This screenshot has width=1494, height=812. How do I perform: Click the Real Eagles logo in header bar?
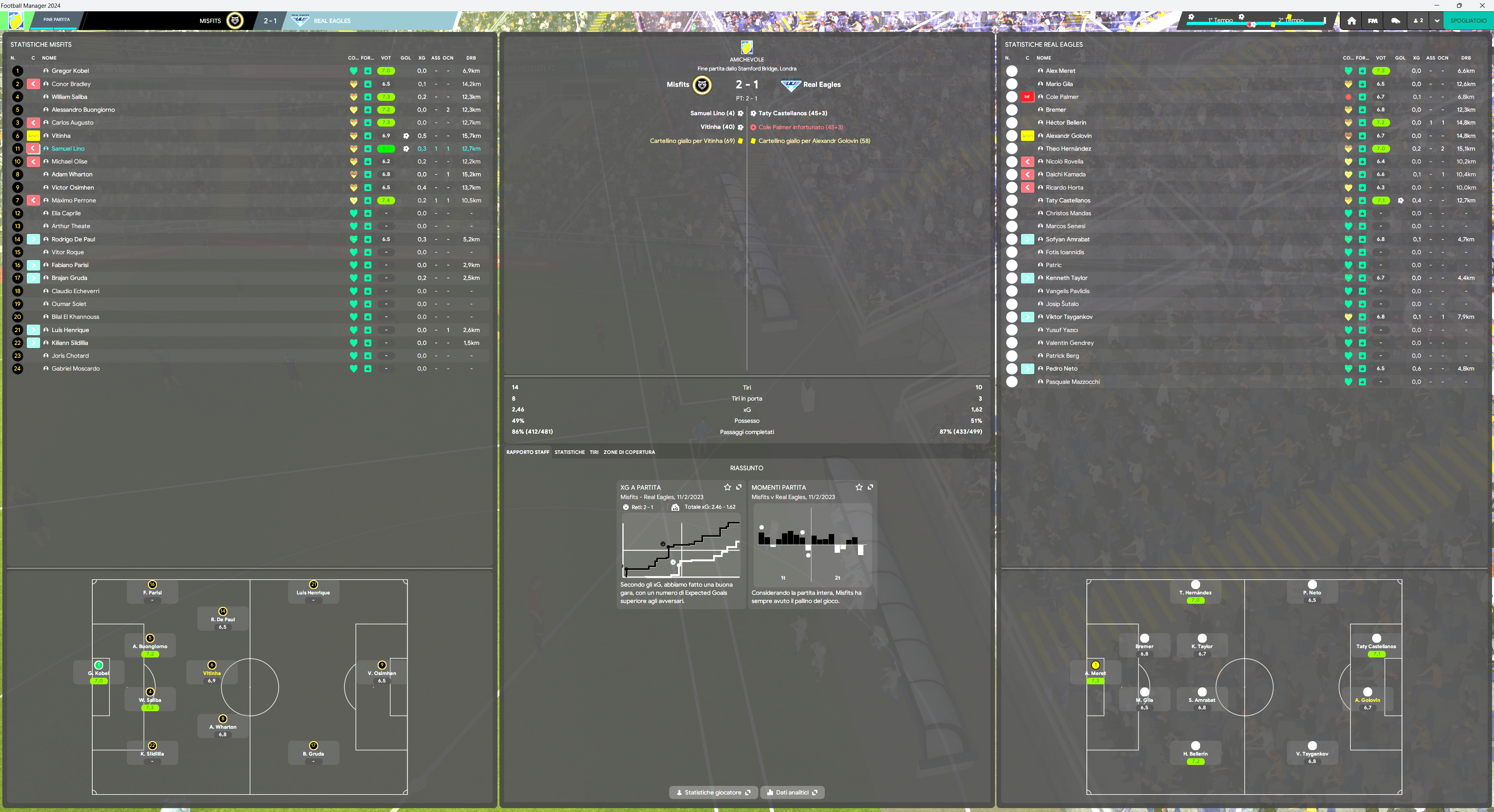coord(300,20)
